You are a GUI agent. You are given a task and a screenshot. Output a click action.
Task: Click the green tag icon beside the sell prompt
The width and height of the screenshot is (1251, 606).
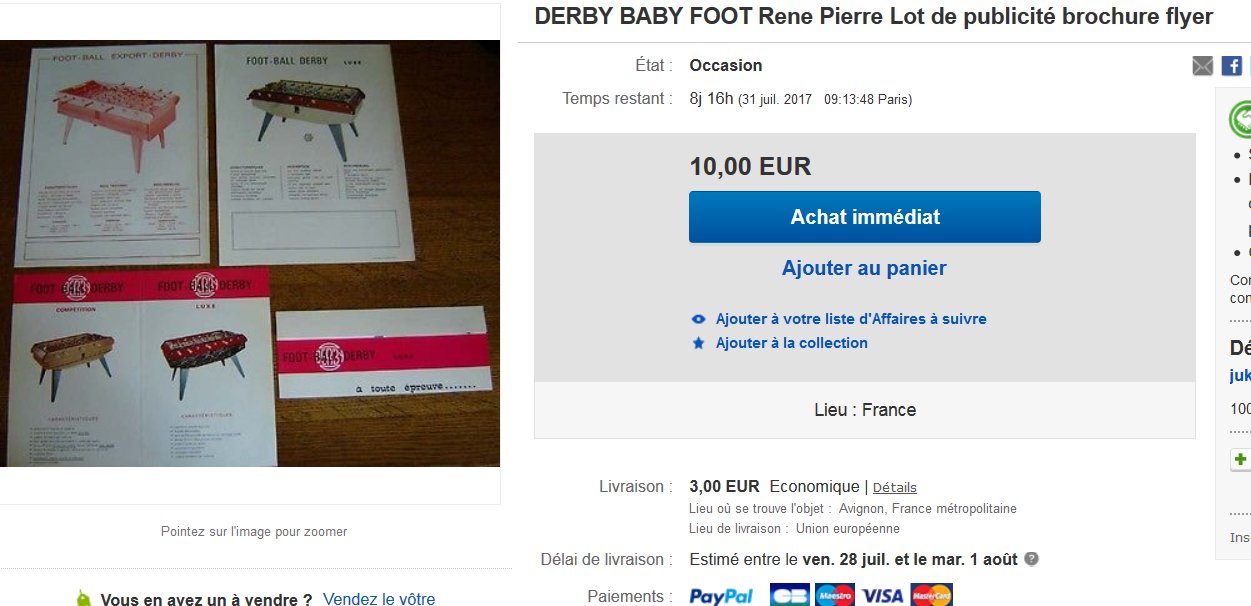click(84, 599)
